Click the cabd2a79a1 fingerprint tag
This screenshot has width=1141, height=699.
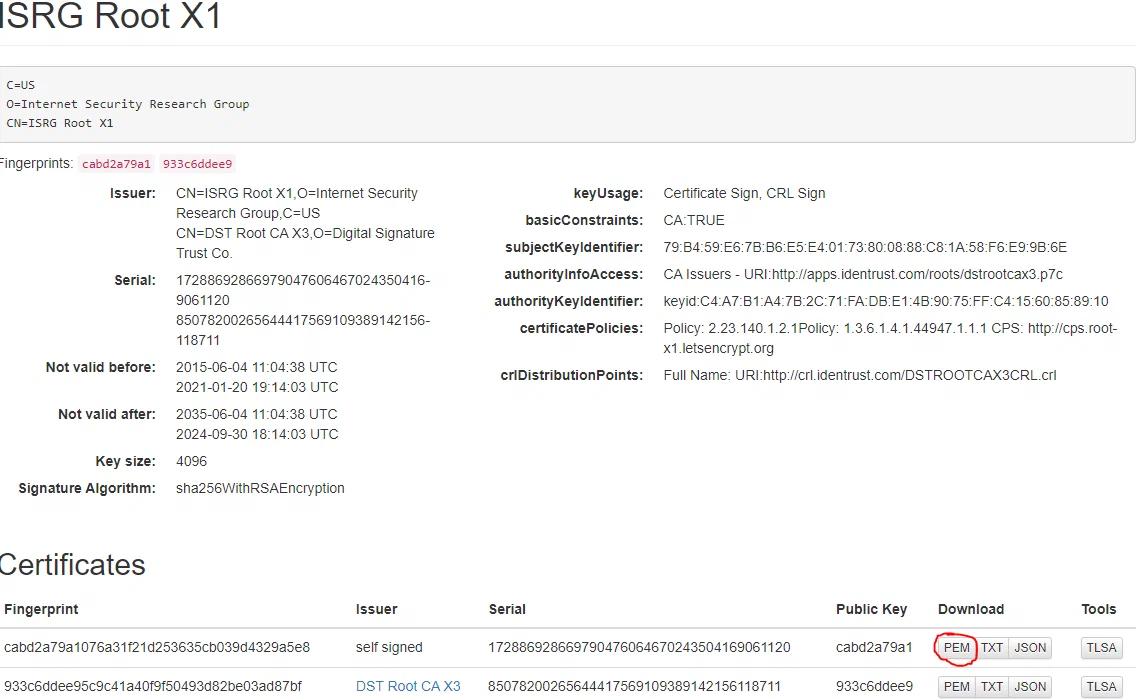[116, 164]
